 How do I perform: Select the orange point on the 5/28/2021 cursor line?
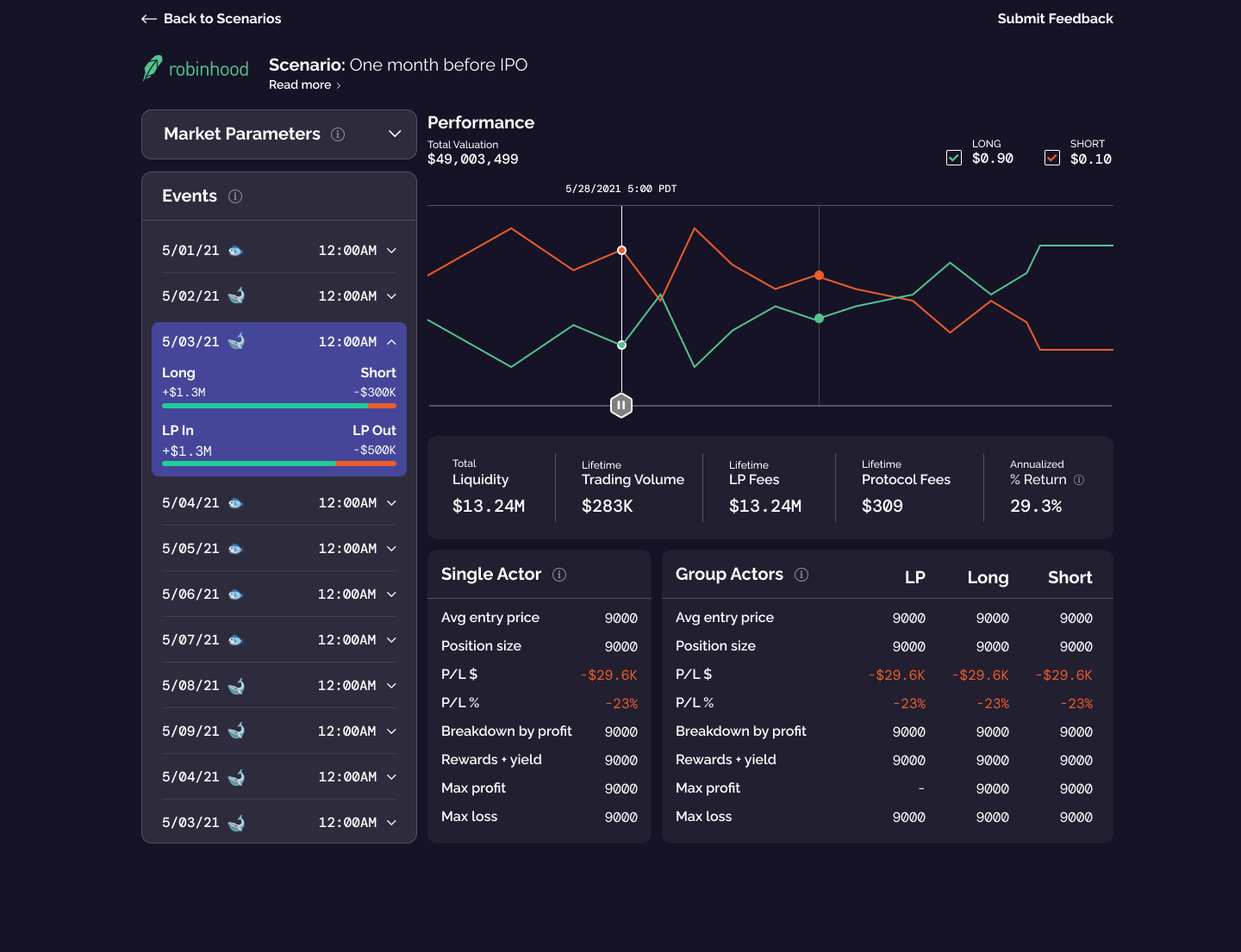tap(621, 251)
